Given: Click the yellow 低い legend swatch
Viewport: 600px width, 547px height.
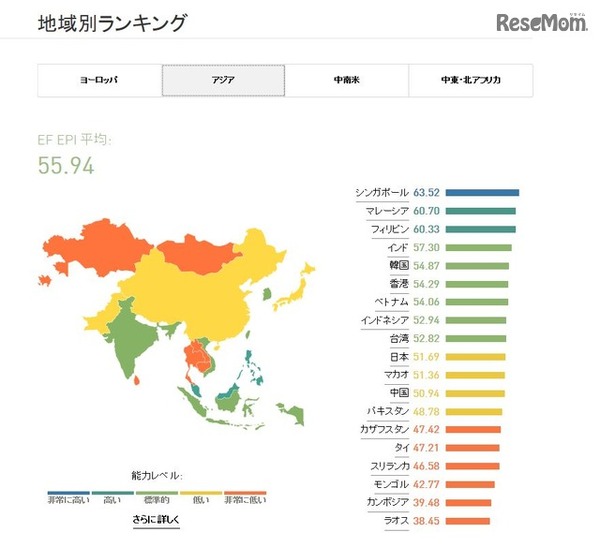Looking at the screenshot, I should tap(201, 493).
